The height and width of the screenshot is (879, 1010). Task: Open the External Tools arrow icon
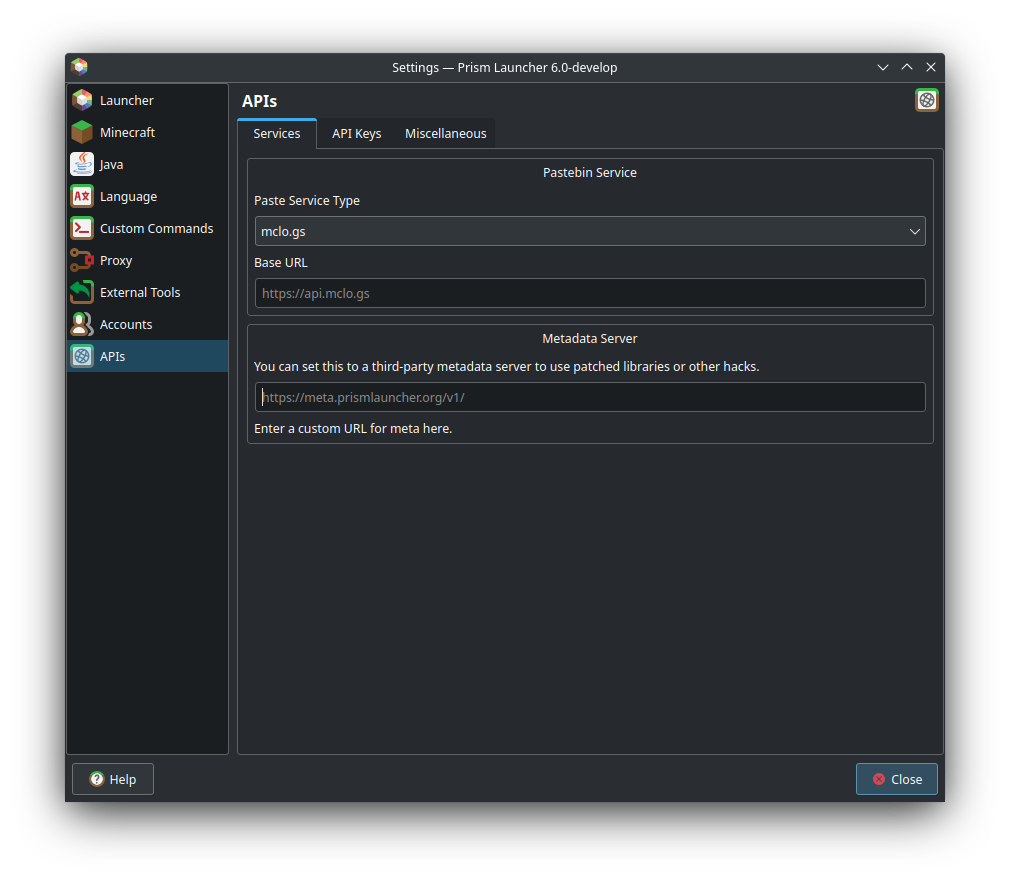tap(82, 292)
